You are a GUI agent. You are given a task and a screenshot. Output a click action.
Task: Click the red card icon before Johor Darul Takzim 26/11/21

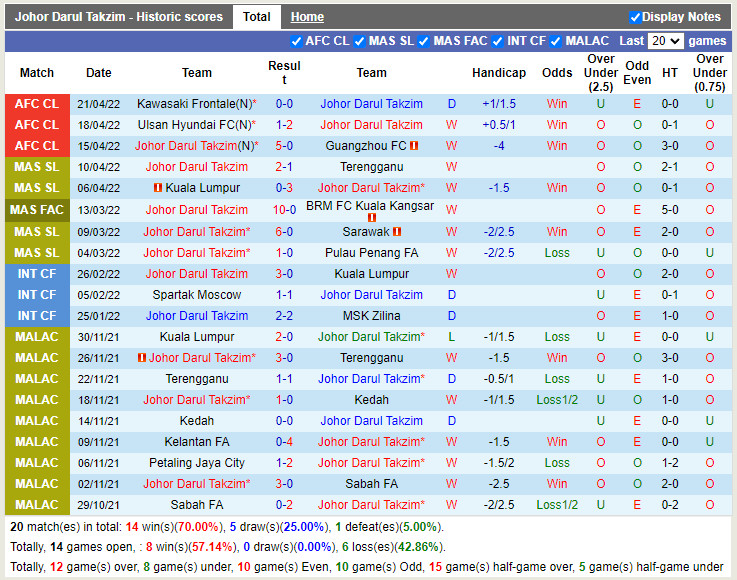(x=141, y=358)
